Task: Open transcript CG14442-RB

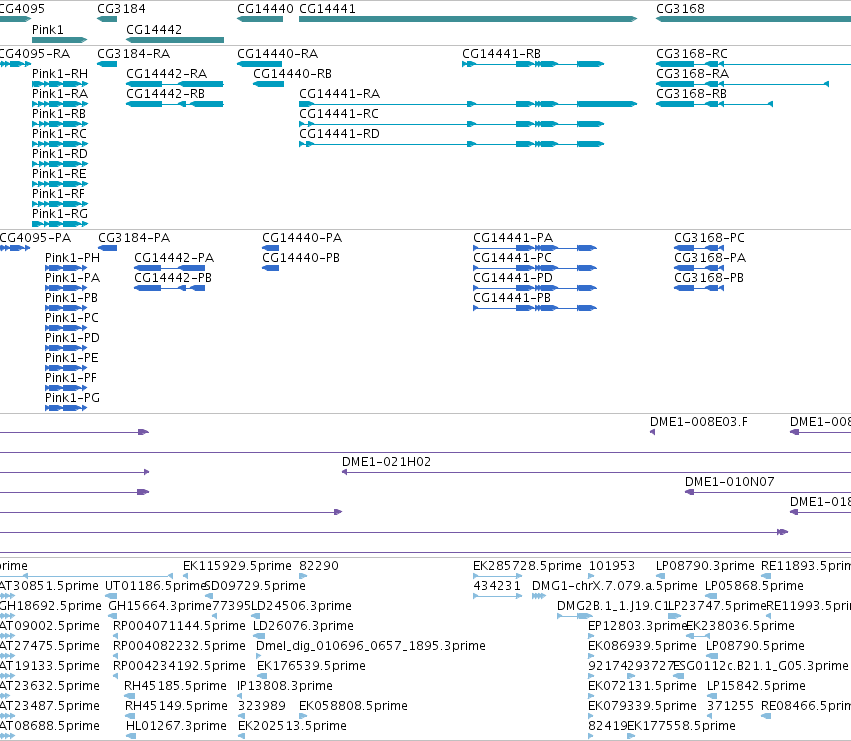Action: pos(165,94)
